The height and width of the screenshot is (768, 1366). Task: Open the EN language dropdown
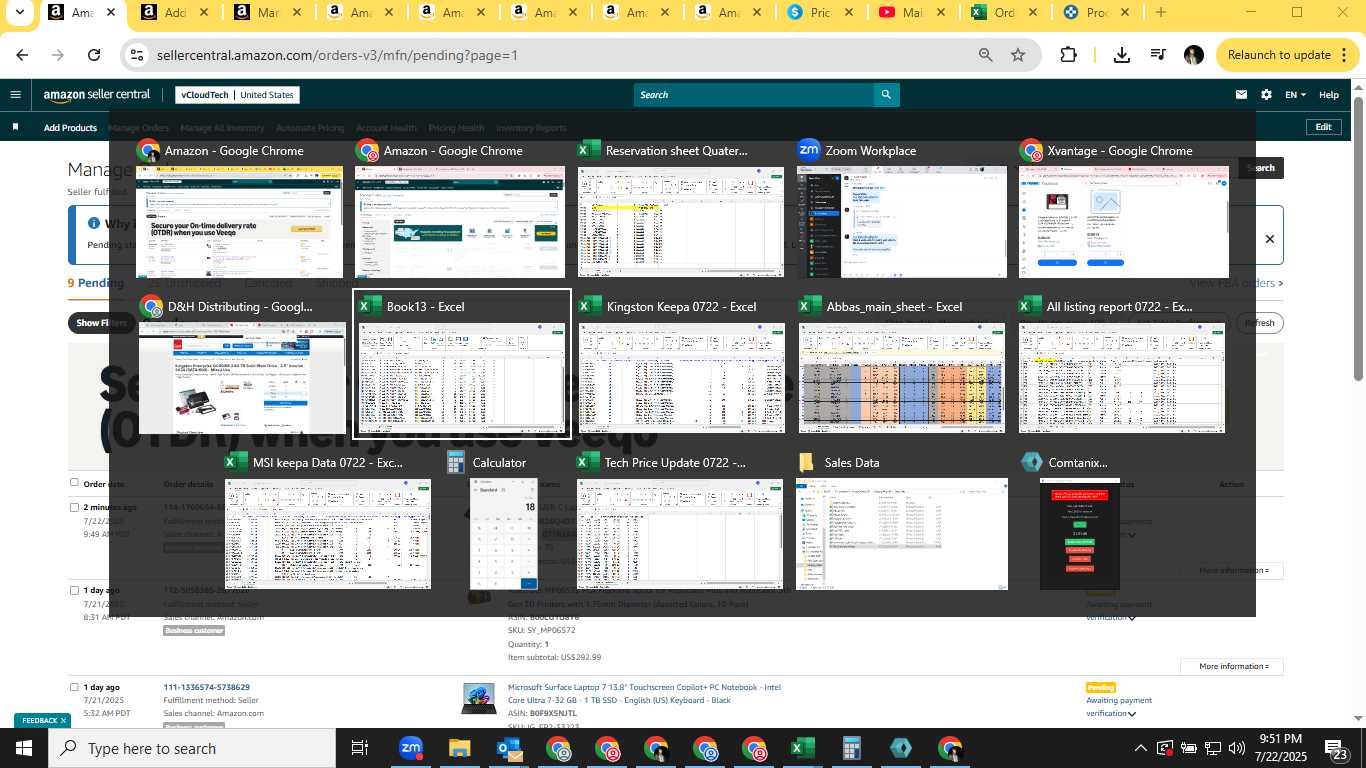coord(1295,95)
